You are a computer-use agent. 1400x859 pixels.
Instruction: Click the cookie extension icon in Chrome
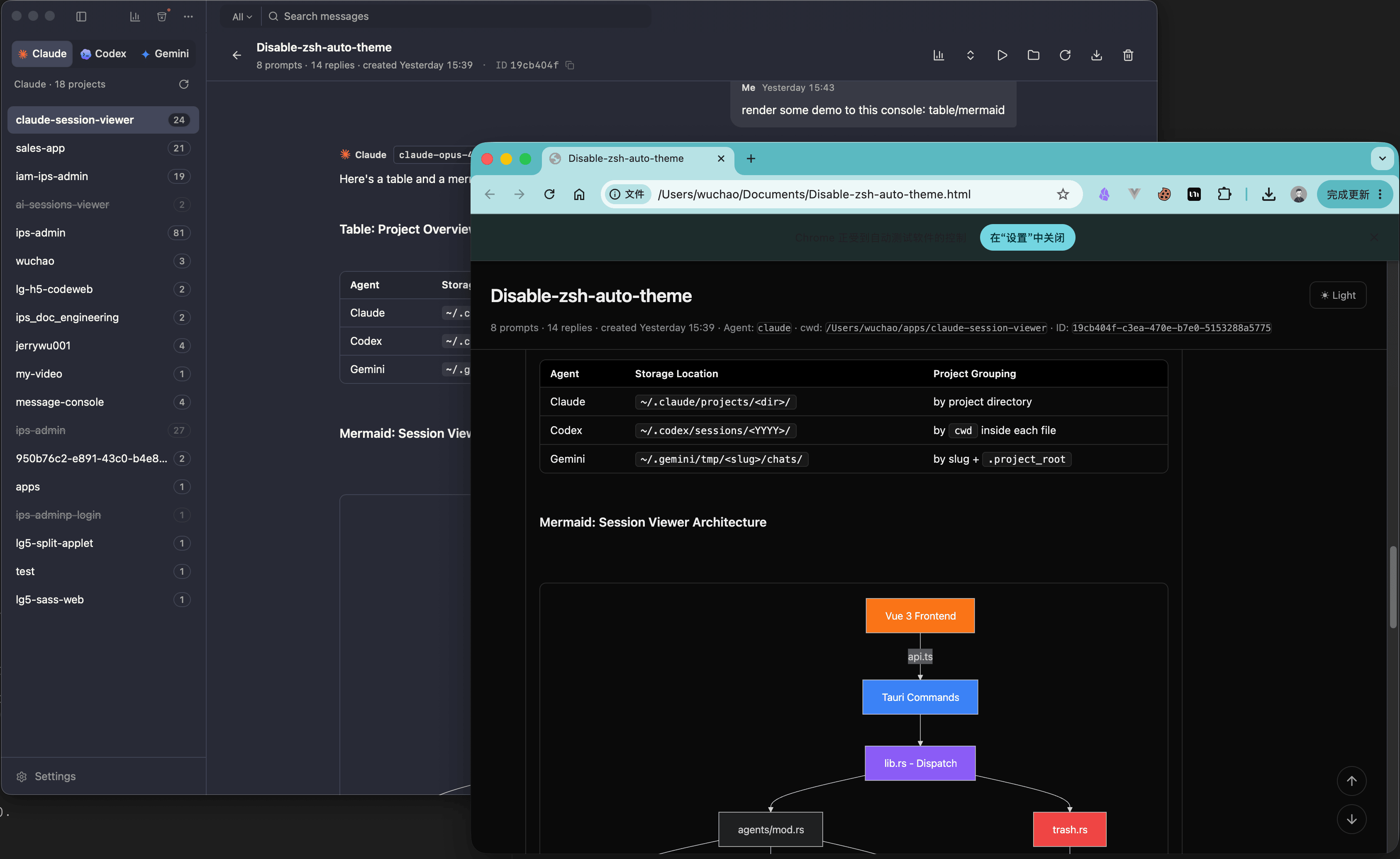(1164, 194)
